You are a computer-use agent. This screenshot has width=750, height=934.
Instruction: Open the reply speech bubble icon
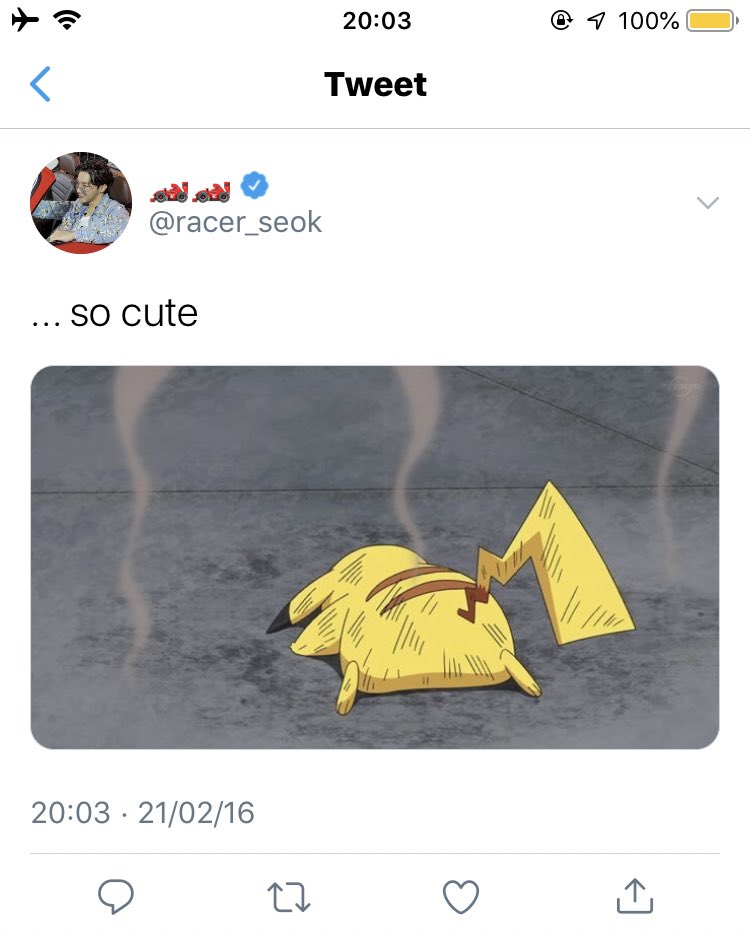[x=116, y=896]
